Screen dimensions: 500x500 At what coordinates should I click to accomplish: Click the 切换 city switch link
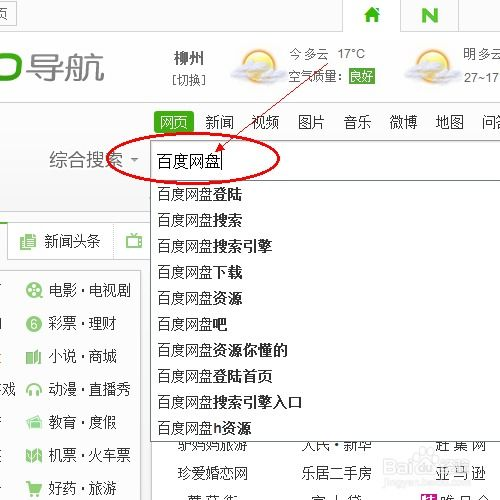click(189, 80)
